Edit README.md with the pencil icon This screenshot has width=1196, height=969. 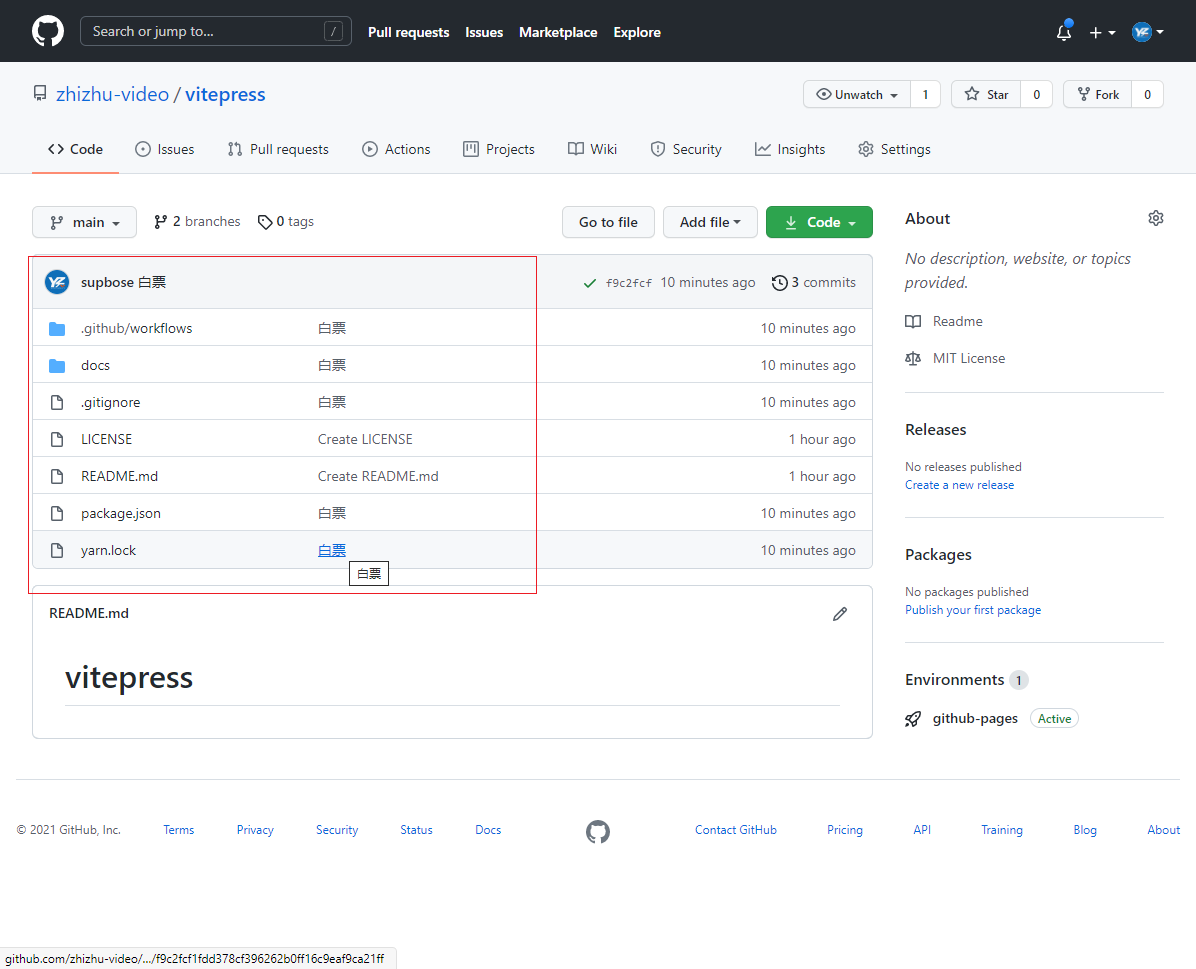840,613
